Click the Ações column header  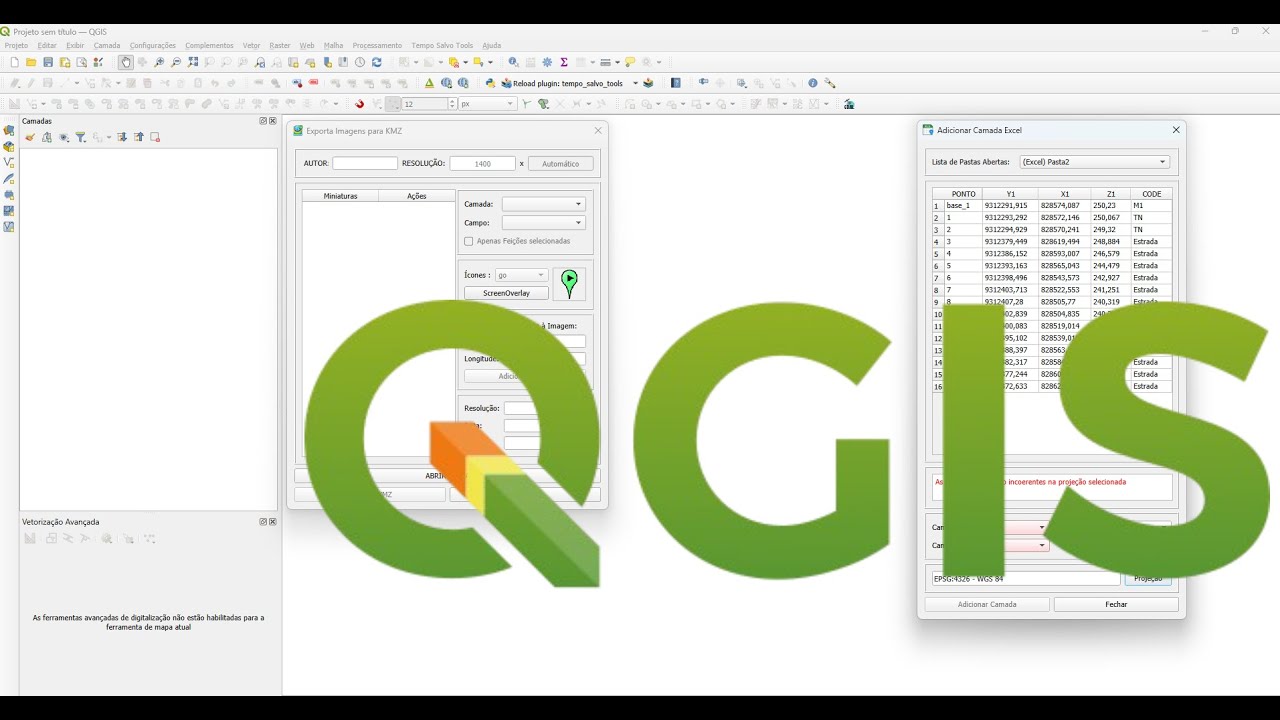coord(417,196)
